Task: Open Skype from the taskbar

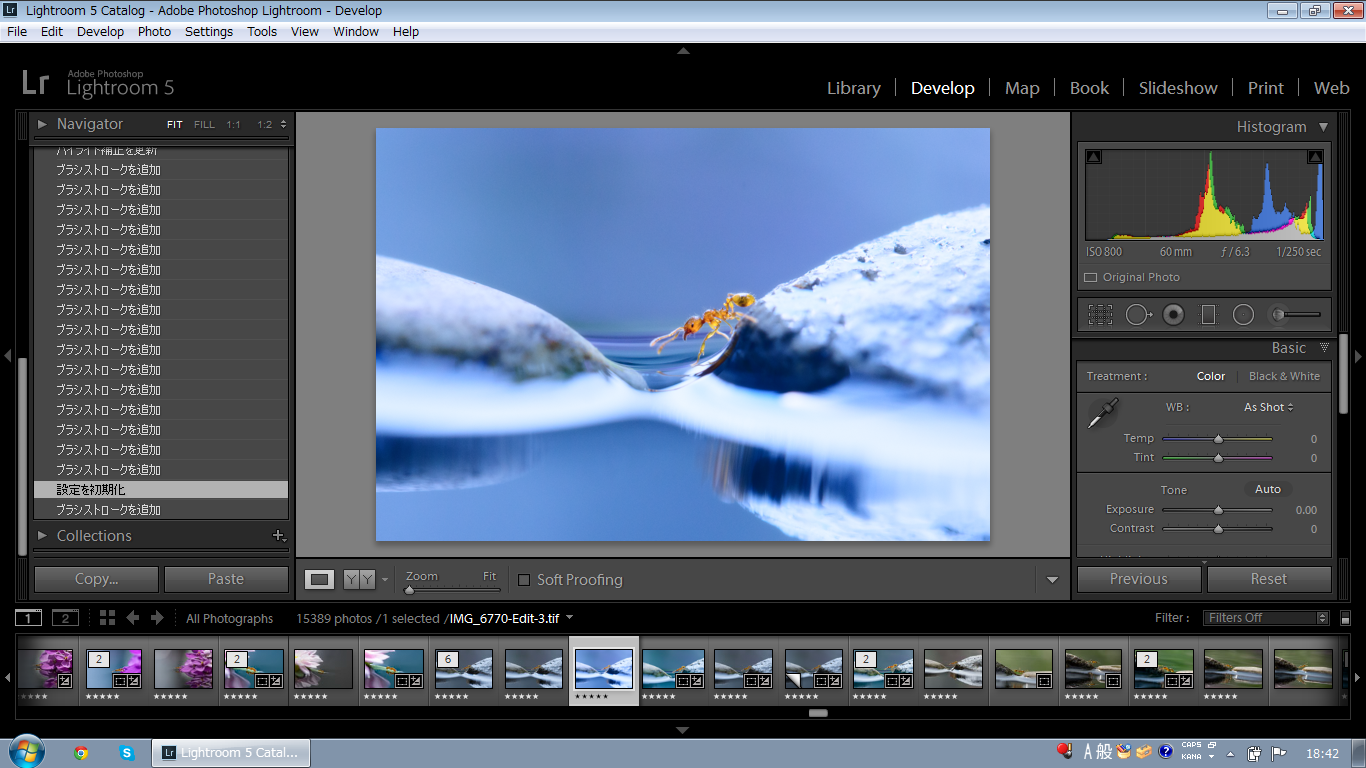Action: coord(127,752)
